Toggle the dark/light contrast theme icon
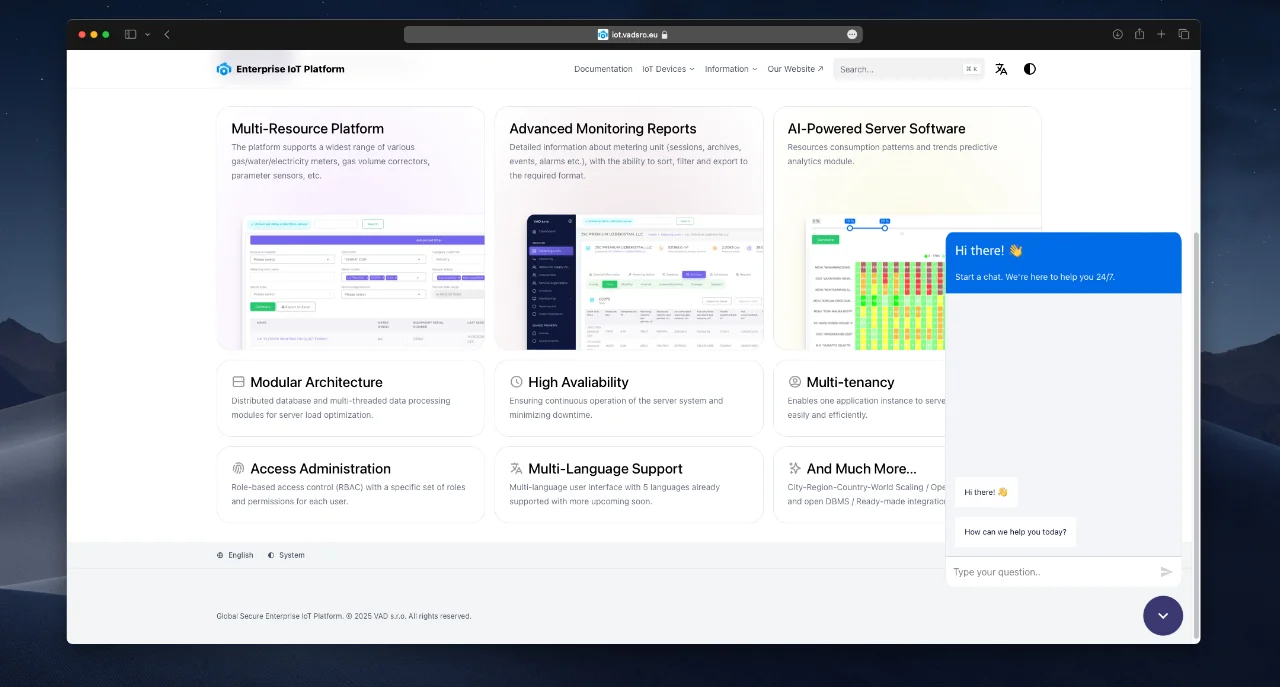Viewport: 1280px width, 687px height. (x=1030, y=69)
